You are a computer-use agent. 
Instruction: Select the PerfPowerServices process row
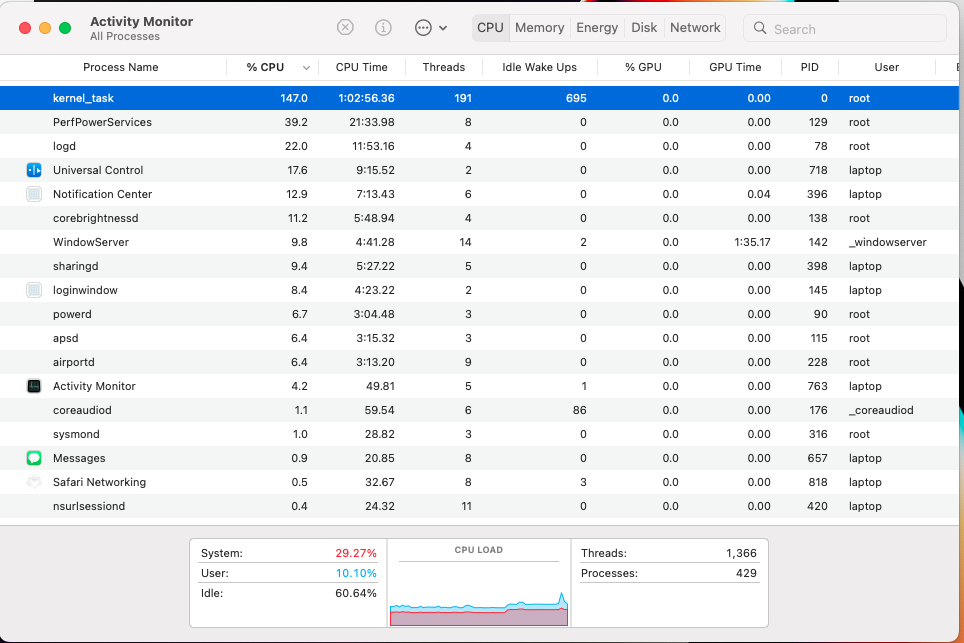[x=480, y=122]
